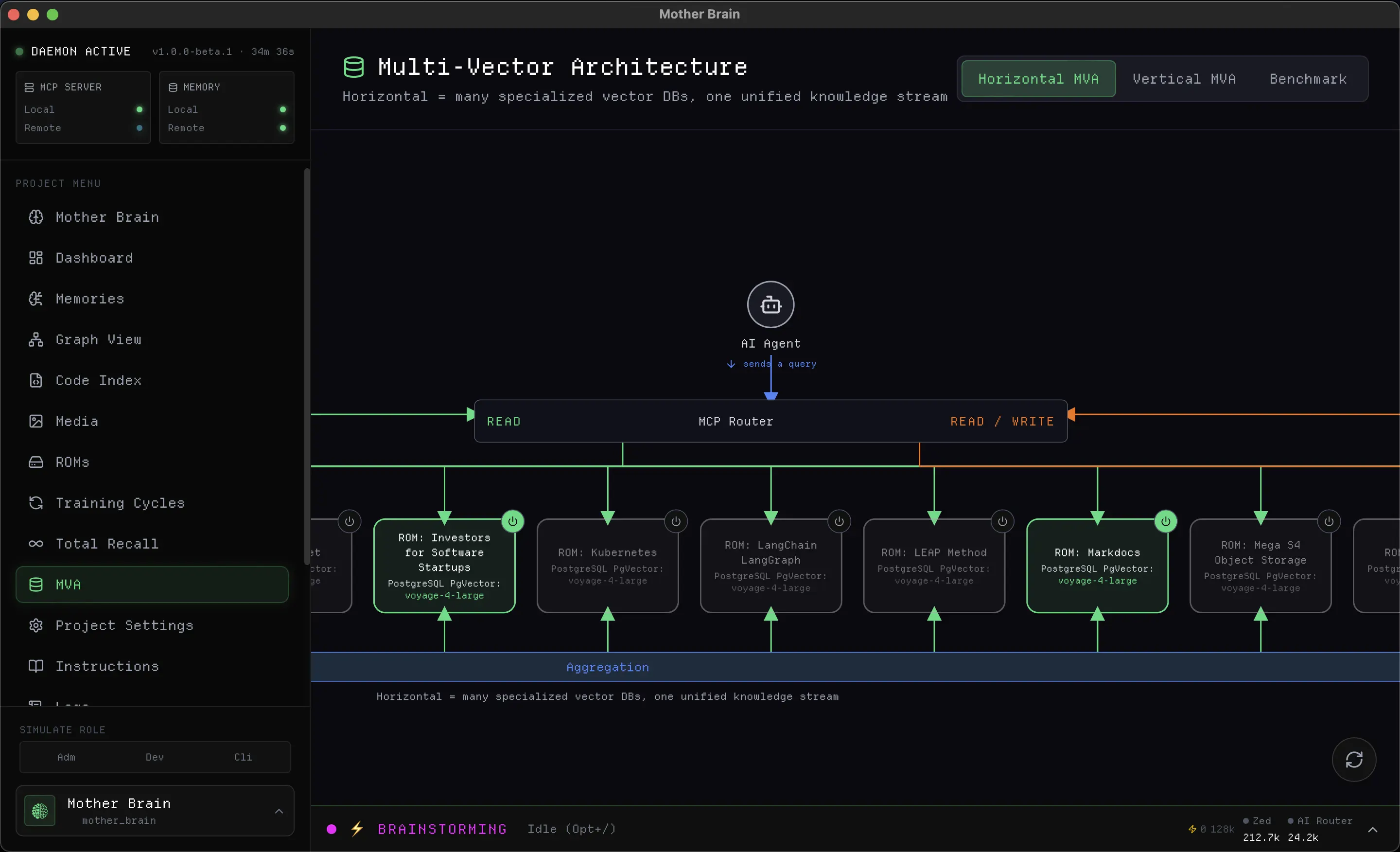Click the ROM: Kubernetes card
This screenshot has height=852, width=1400.
click(607, 566)
